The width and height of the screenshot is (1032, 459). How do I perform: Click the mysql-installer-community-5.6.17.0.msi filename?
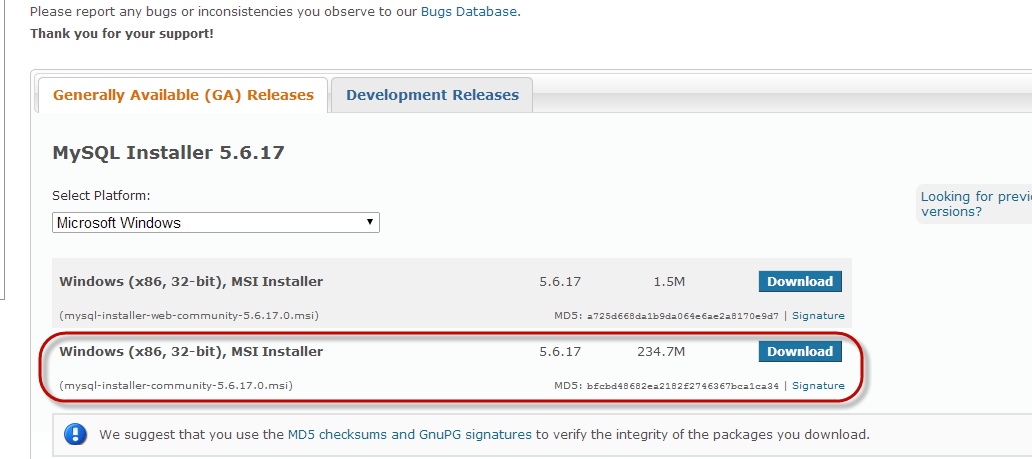click(176, 386)
